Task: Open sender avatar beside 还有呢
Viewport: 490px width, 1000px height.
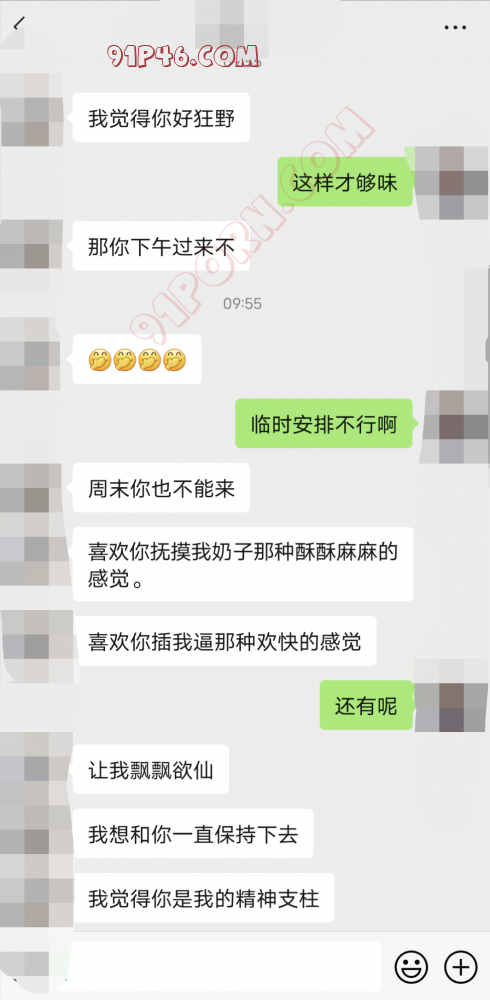Action: pos(450,695)
